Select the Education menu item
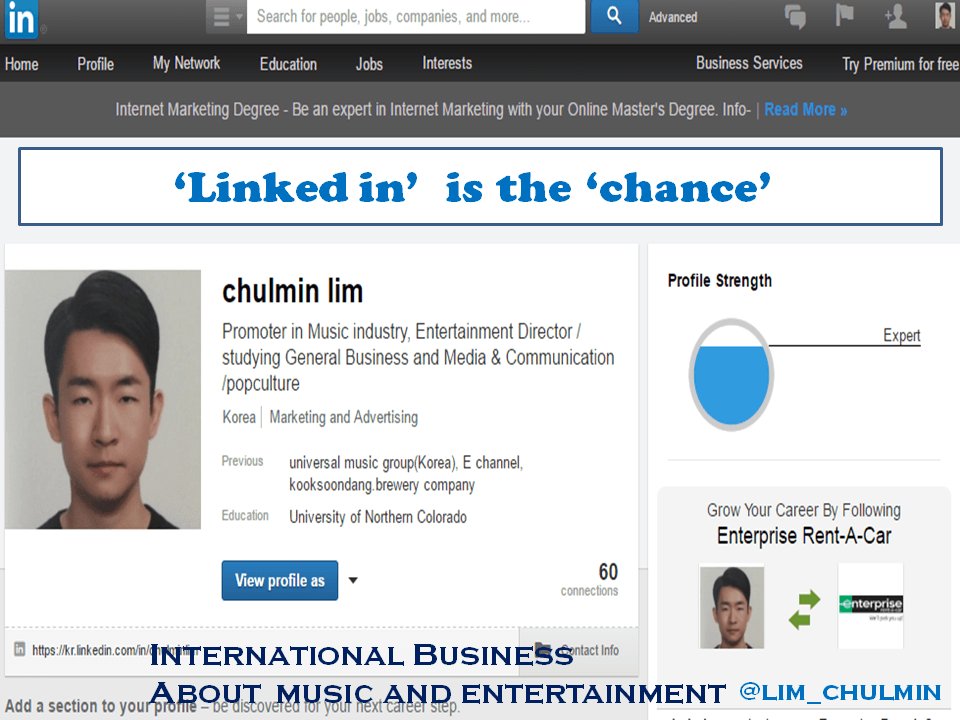 point(288,64)
